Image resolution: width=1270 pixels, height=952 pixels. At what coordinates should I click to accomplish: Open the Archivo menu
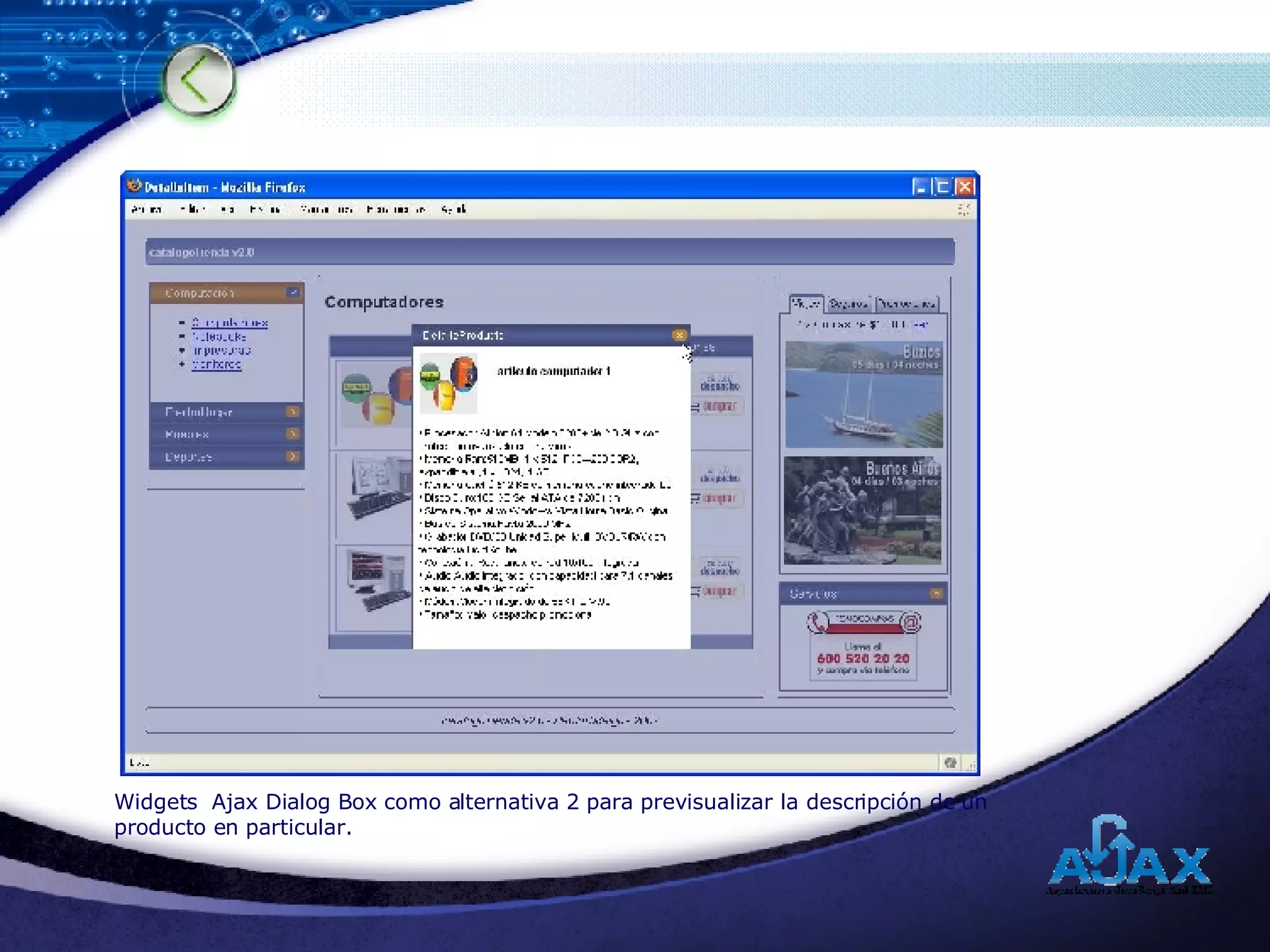point(146,209)
